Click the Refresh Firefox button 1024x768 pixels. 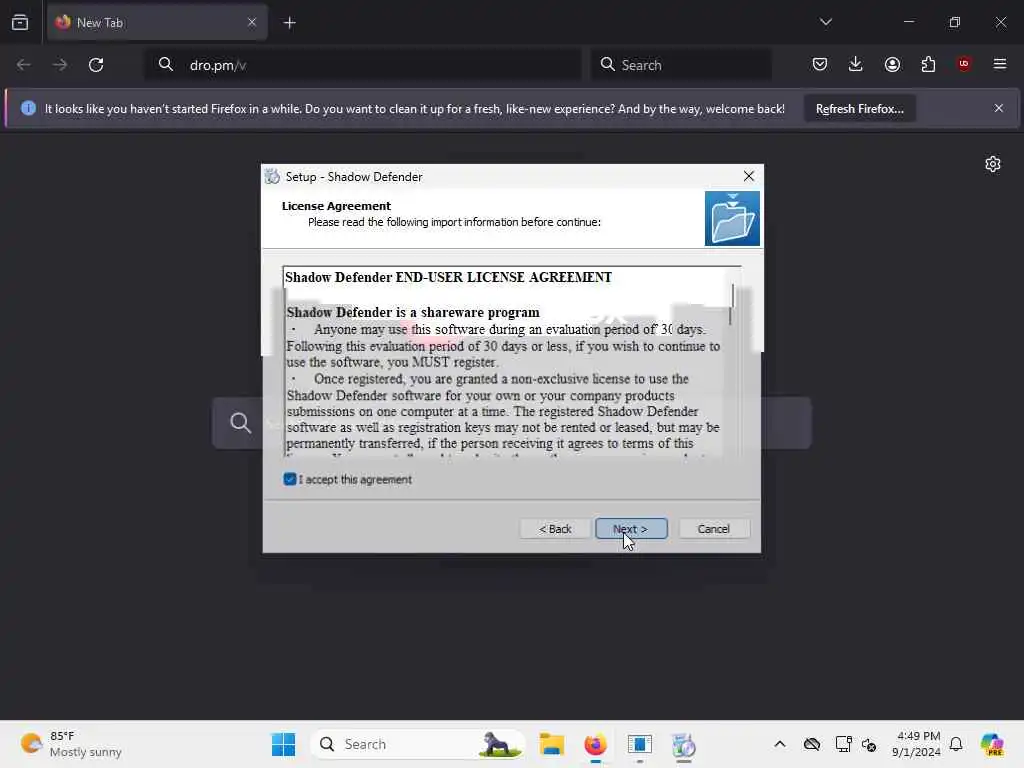click(859, 108)
